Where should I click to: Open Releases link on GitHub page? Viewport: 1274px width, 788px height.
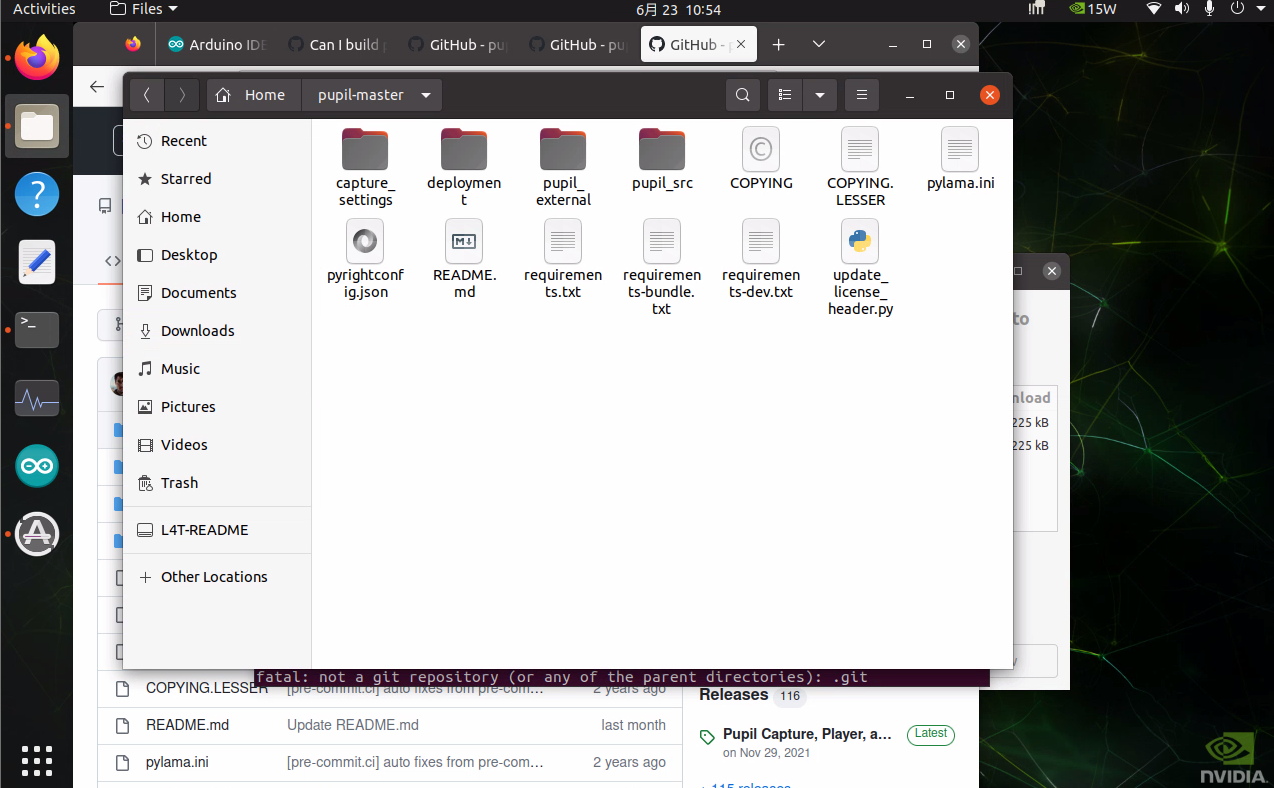pos(733,695)
